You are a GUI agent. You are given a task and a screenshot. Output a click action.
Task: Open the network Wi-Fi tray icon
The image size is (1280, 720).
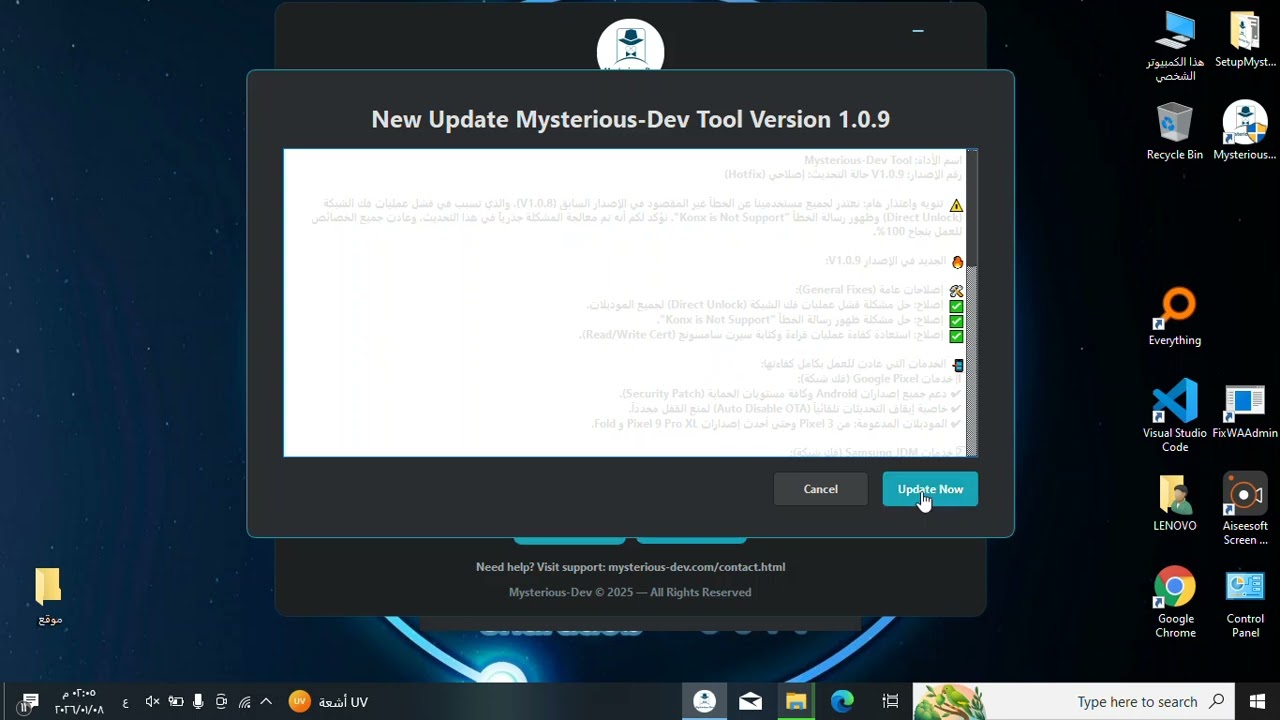click(x=244, y=702)
